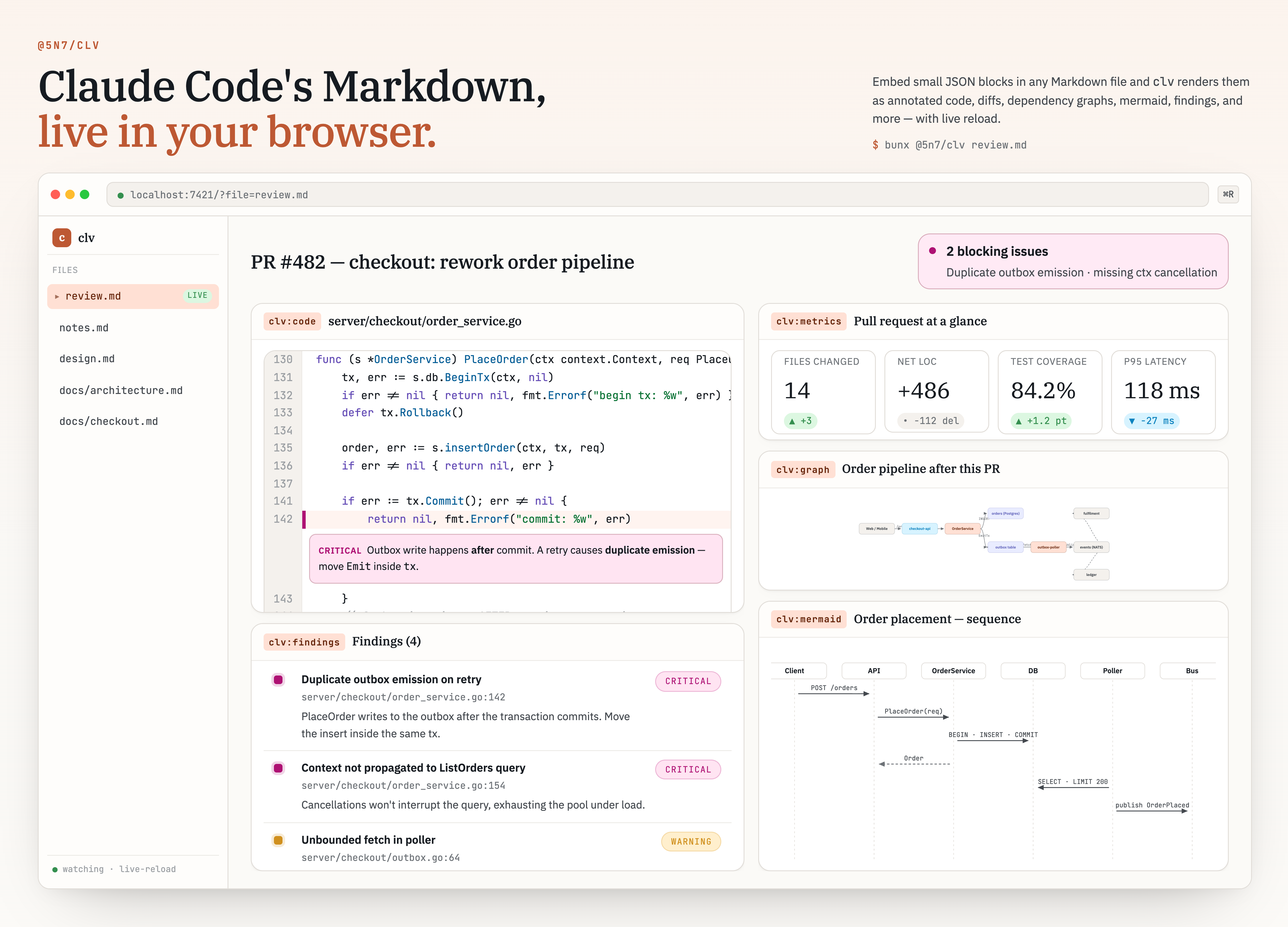This screenshot has width=1288, height=927.
Task: Click the ⌘R reload button
Action: click(x=1228, y=195)
